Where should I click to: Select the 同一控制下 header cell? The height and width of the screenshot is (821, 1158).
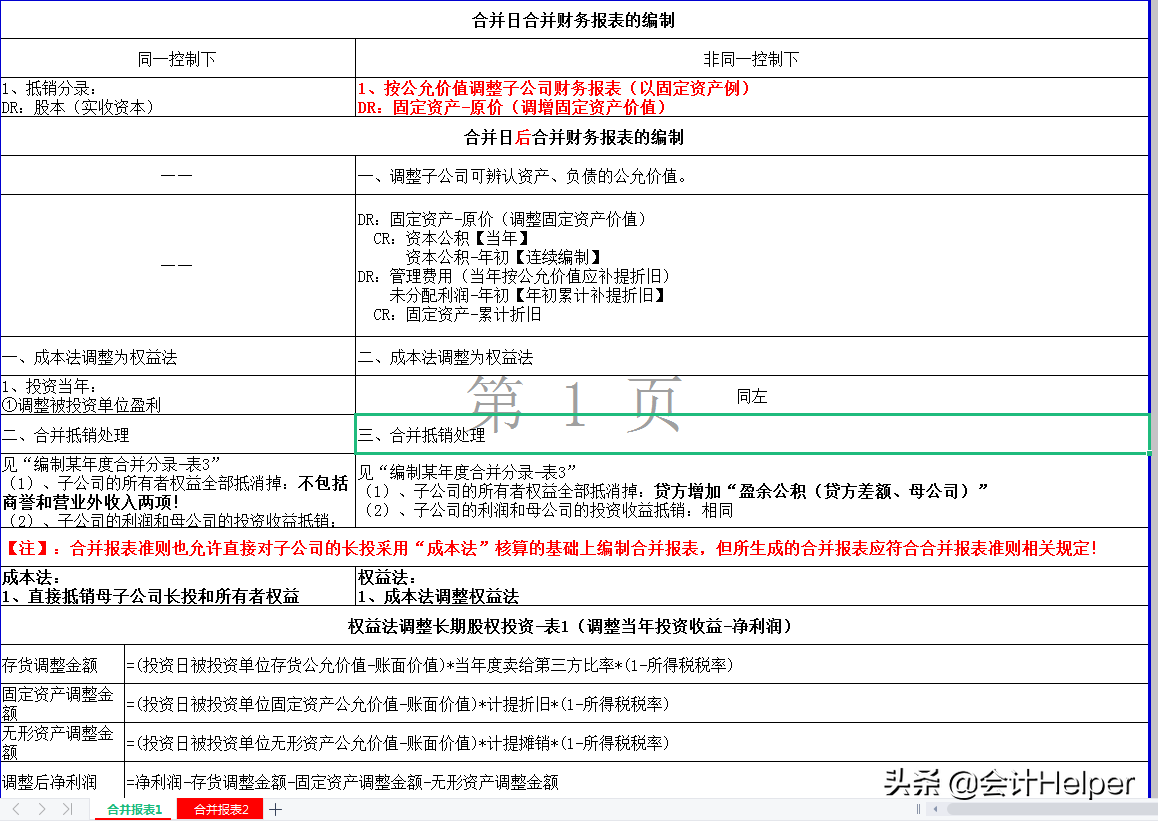click(x=176, y=58)
